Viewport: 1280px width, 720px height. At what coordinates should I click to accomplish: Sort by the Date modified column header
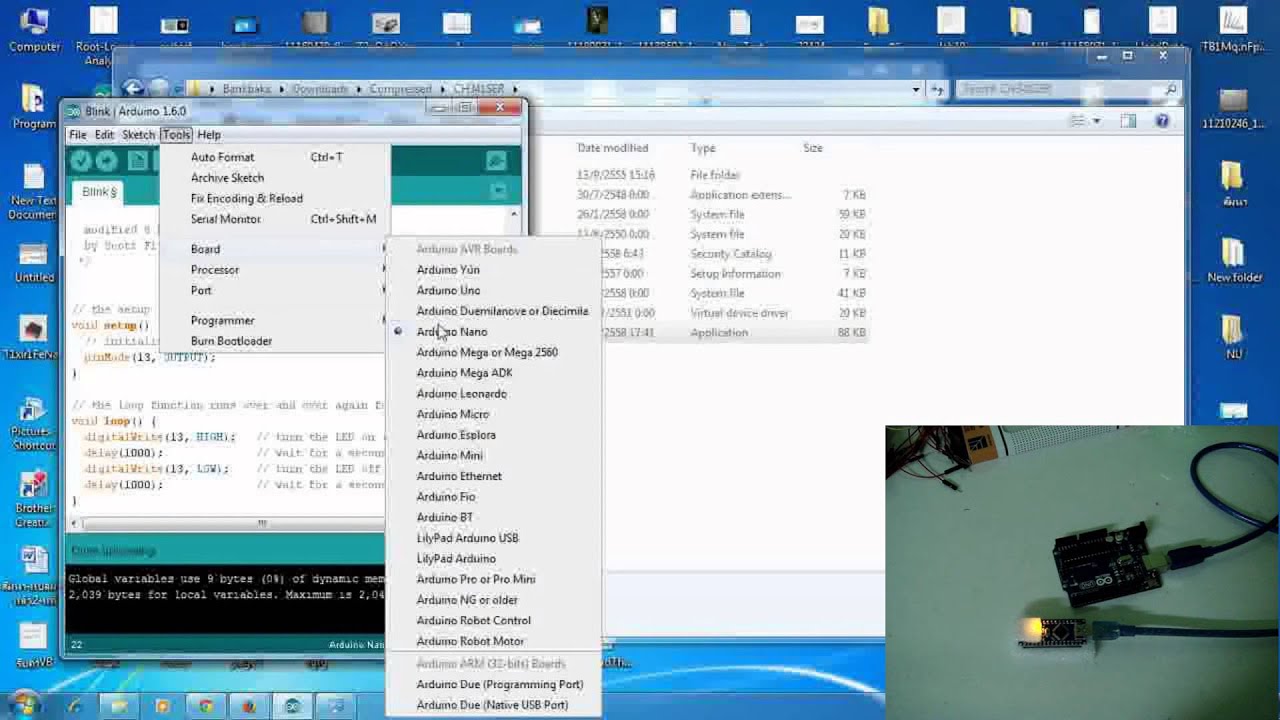point(612,148)
